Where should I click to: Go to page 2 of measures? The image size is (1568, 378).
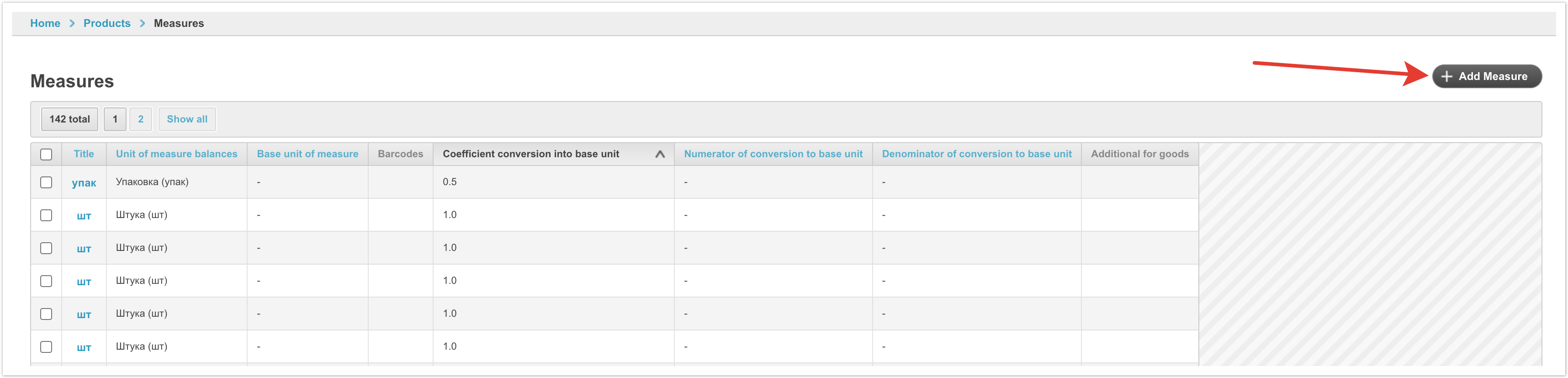141,119
